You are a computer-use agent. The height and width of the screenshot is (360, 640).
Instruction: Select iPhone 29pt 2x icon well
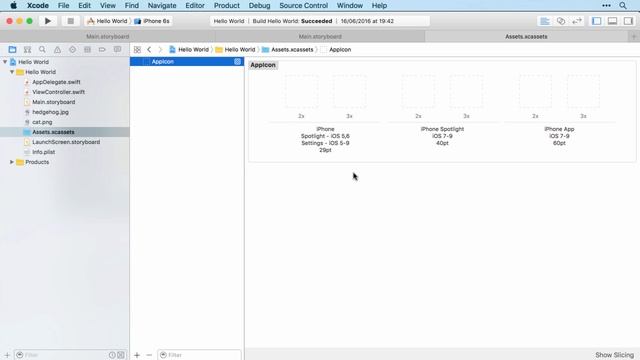point(302,91)
